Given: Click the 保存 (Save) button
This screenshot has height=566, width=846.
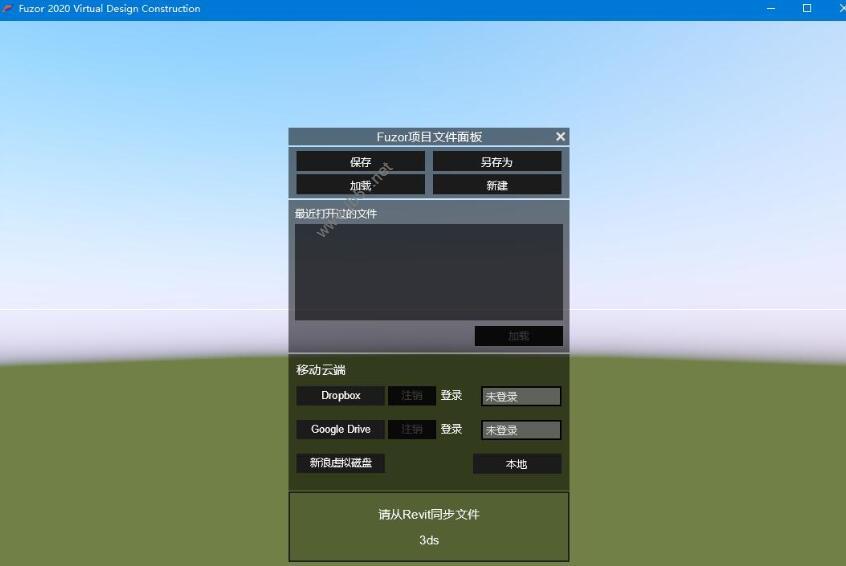Looking at the screenshot, I should coord(360,161).
